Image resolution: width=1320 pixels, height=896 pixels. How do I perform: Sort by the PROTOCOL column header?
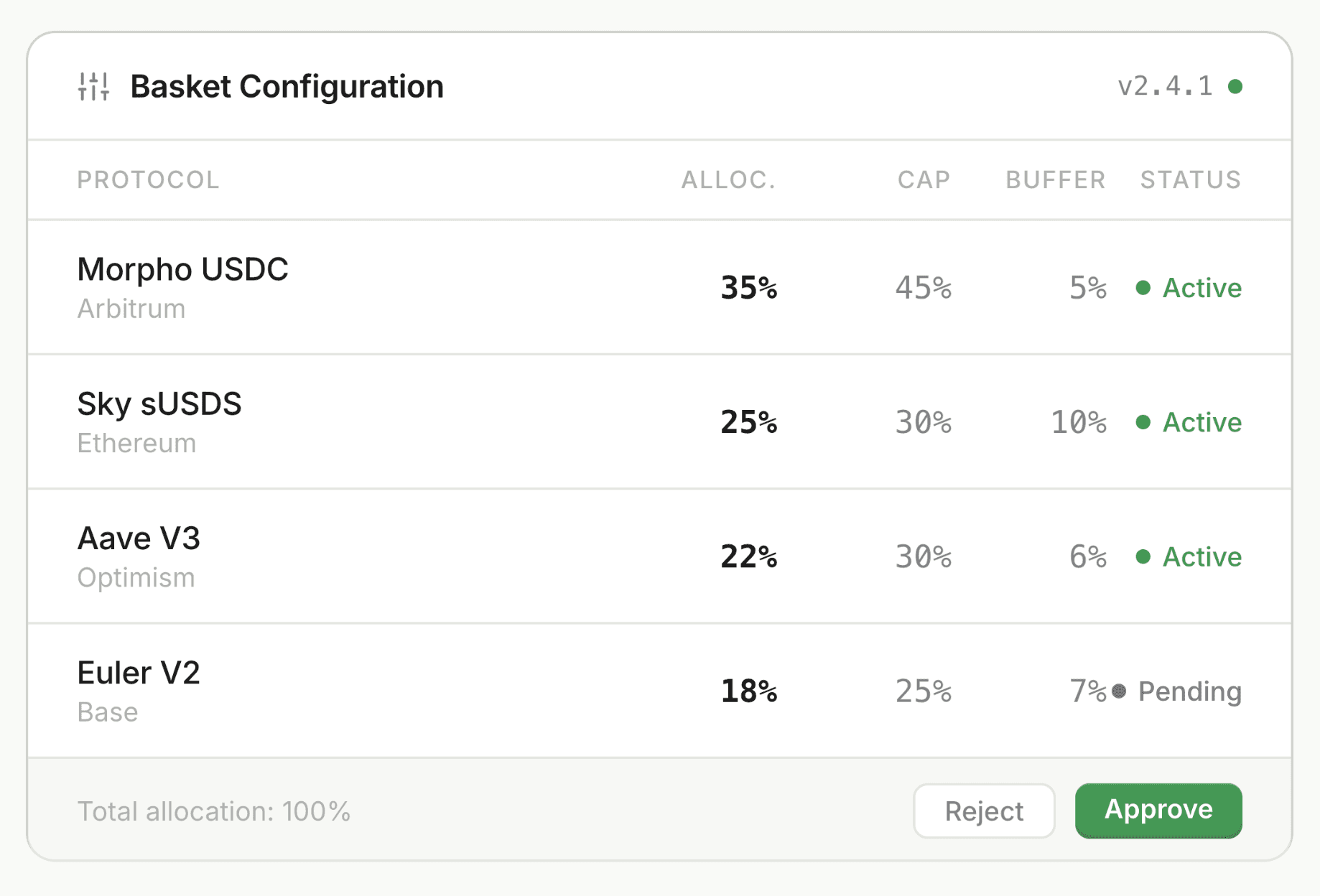click(x=148, y=179)
